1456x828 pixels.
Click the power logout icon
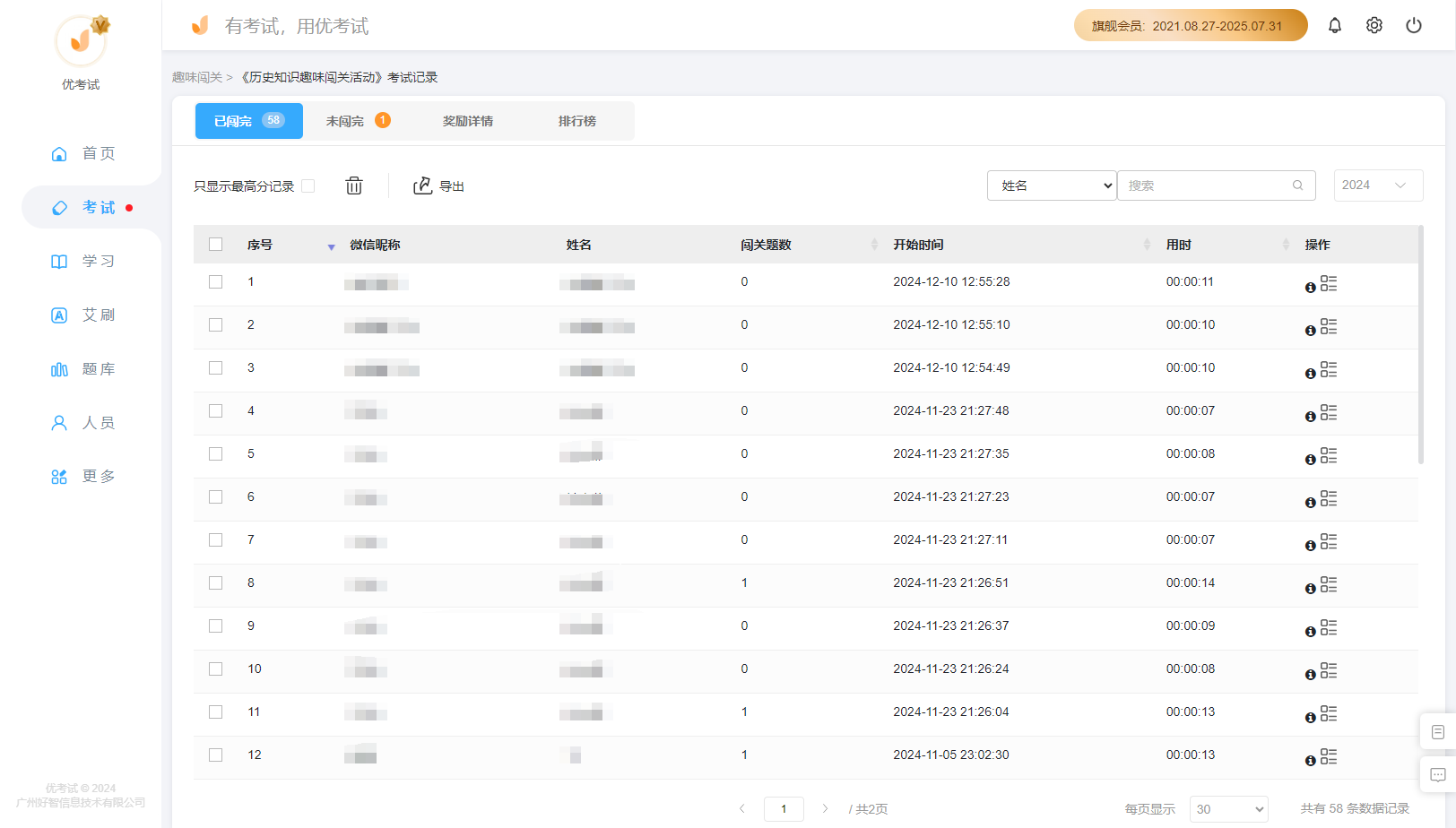(1414, 25)
